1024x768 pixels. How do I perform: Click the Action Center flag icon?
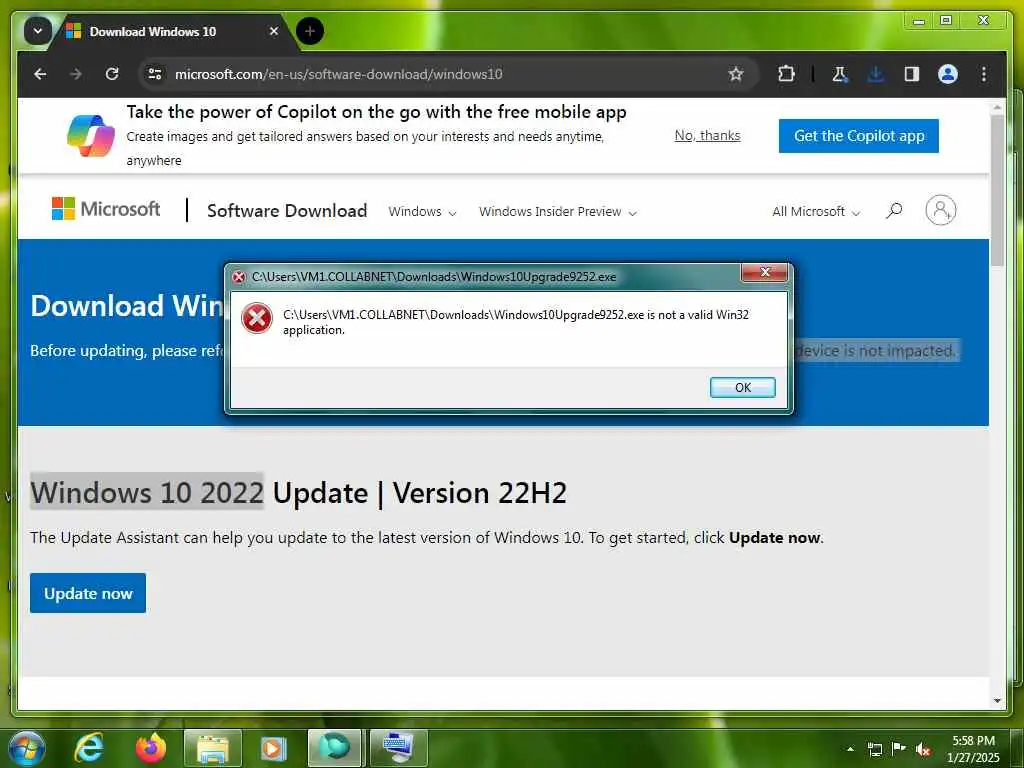[x=899, y=748]
